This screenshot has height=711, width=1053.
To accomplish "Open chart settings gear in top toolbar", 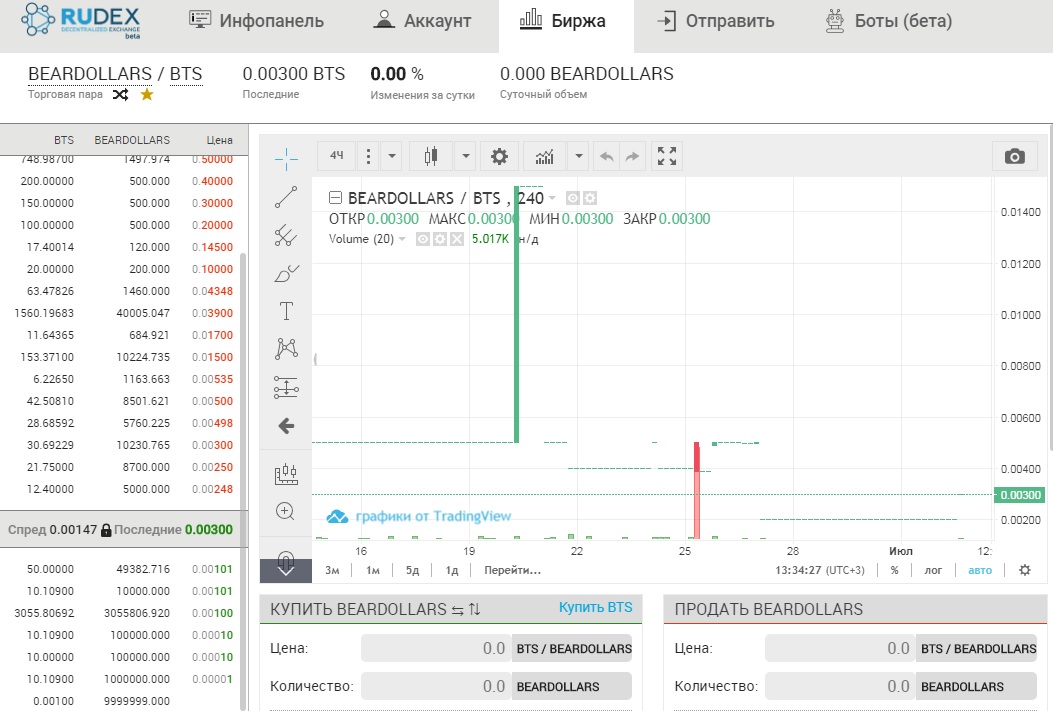I will [x=499, y=157].
